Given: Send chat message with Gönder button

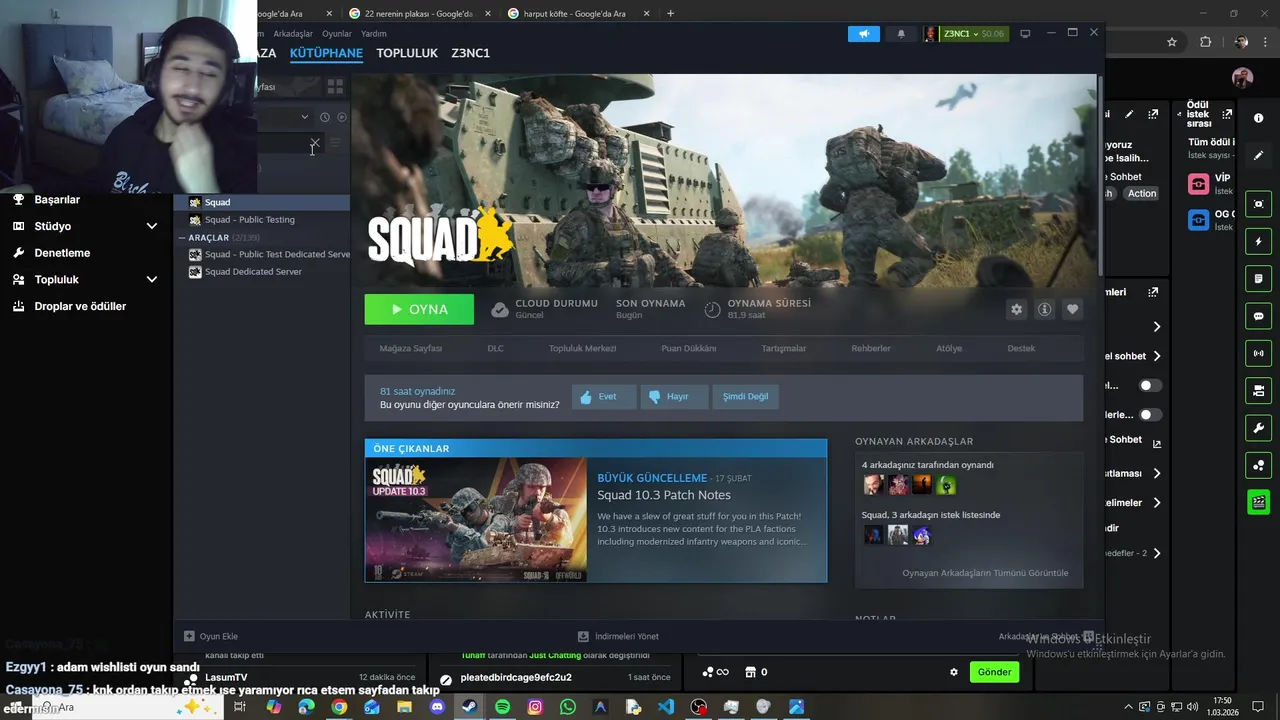Looking at the screenshot, I should 994,672.
